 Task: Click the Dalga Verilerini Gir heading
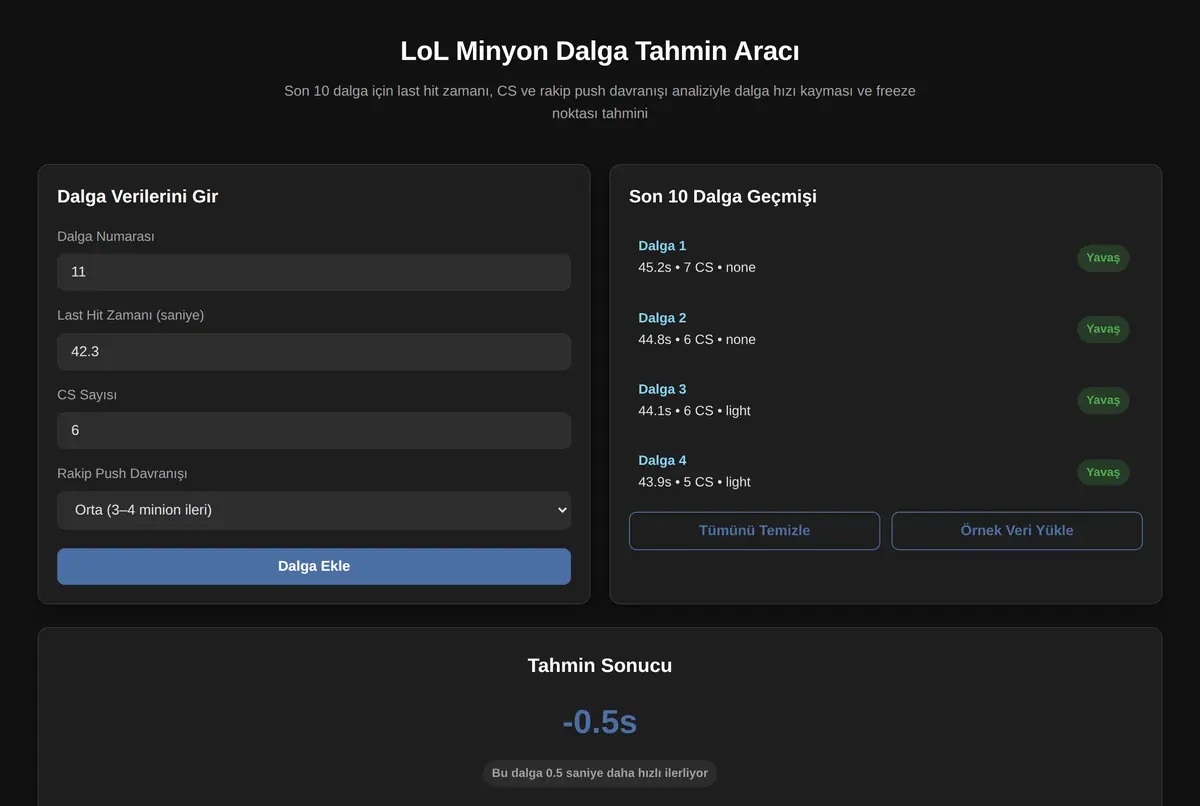pos(137,197)
